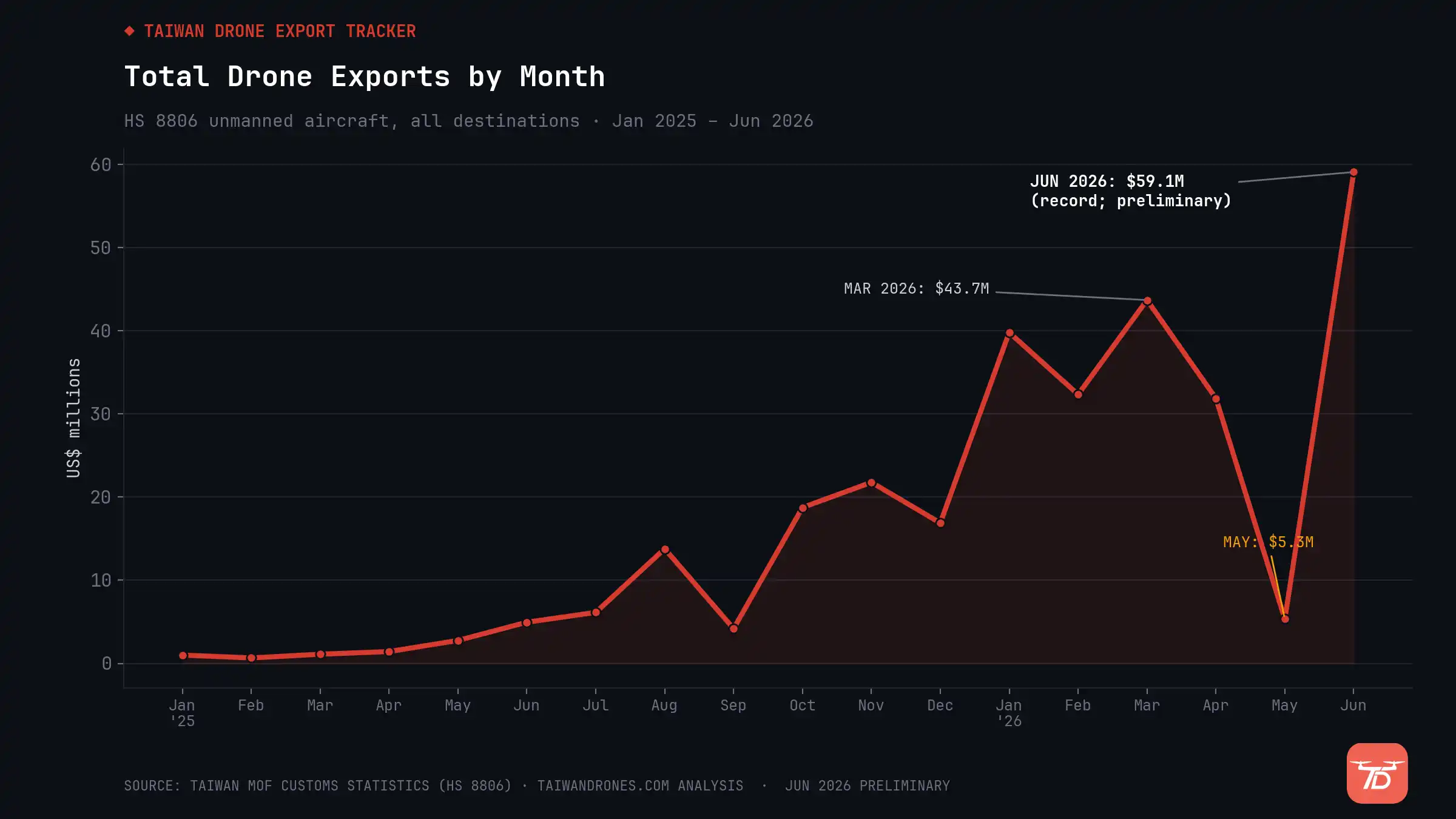Click the 10 y-axis tick label
Screen dimensions: 1456x819
click(x=101, y=580)
